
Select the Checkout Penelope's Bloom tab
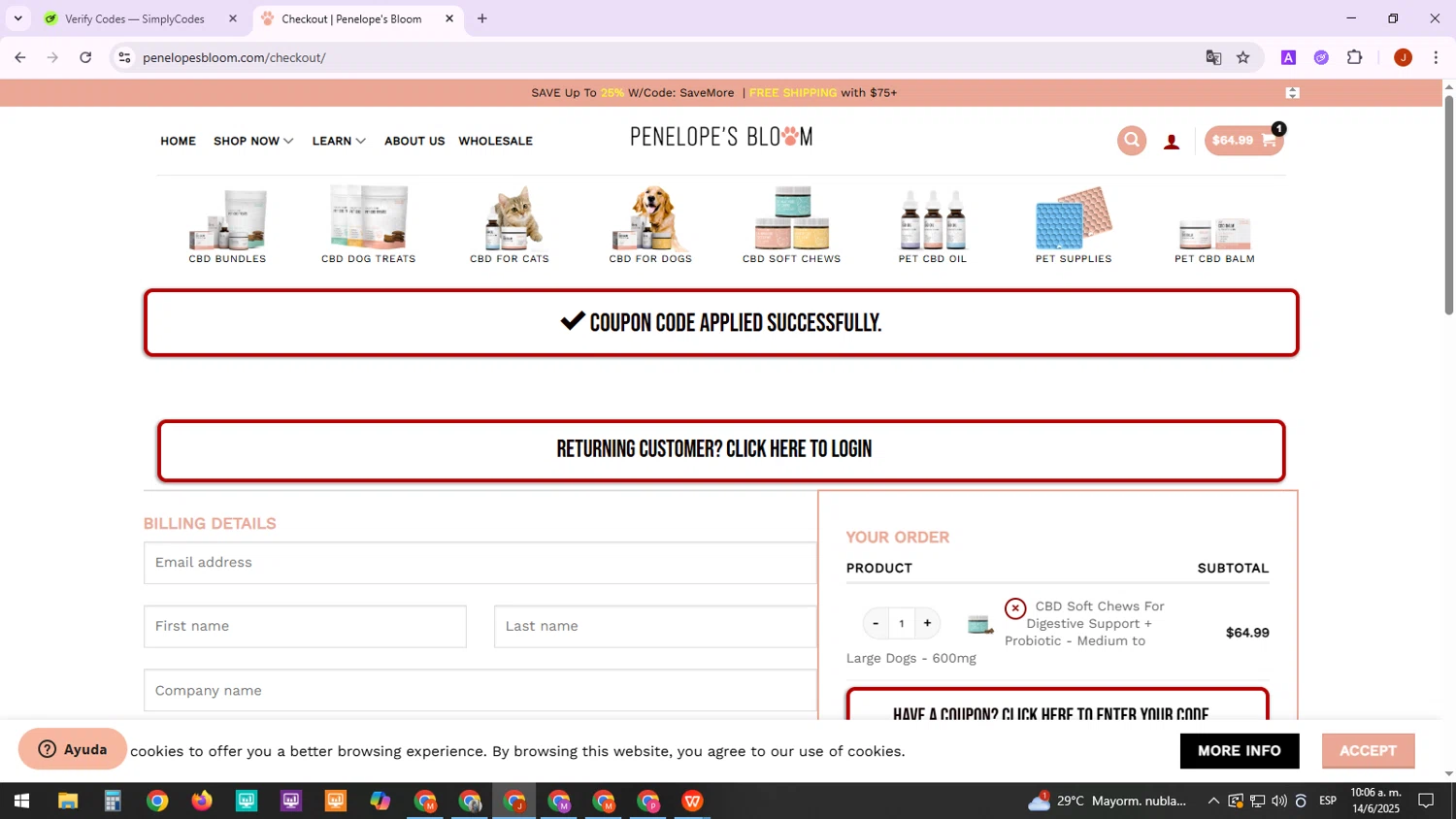(351, 18)
